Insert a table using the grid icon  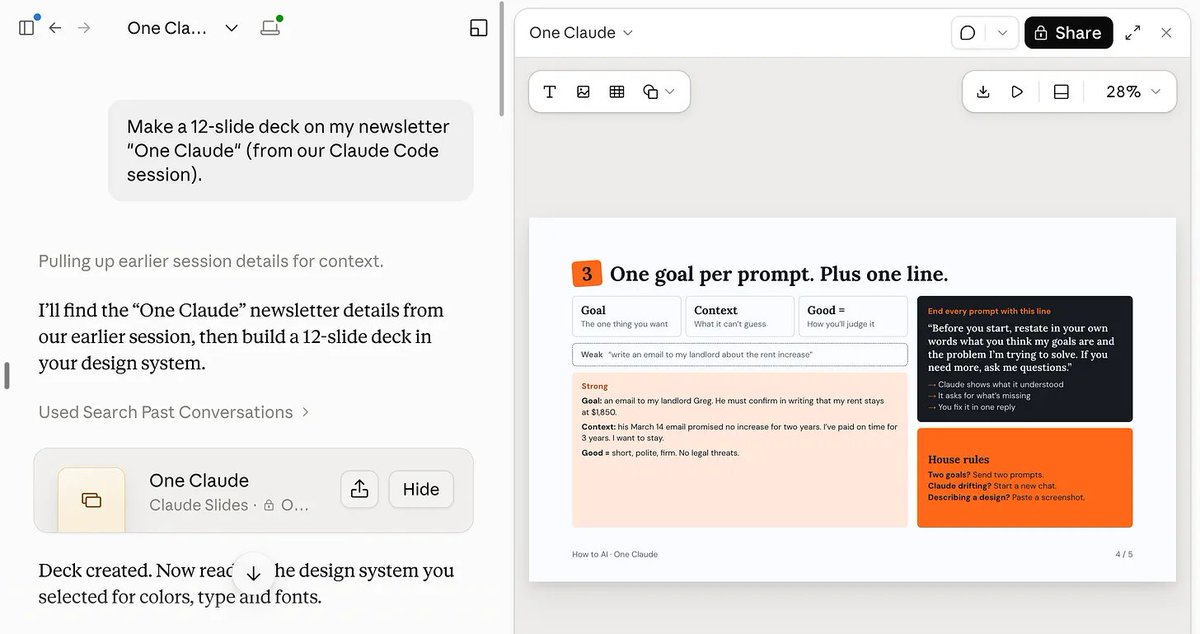pos(617,92)
